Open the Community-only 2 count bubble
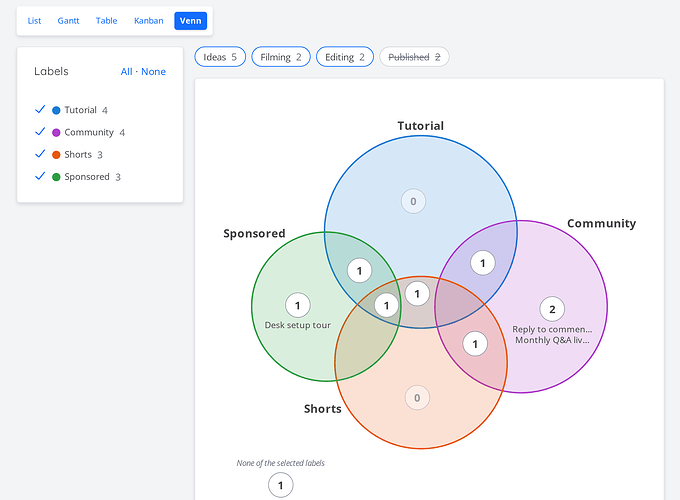680x500 pixels. coord(552,309)
